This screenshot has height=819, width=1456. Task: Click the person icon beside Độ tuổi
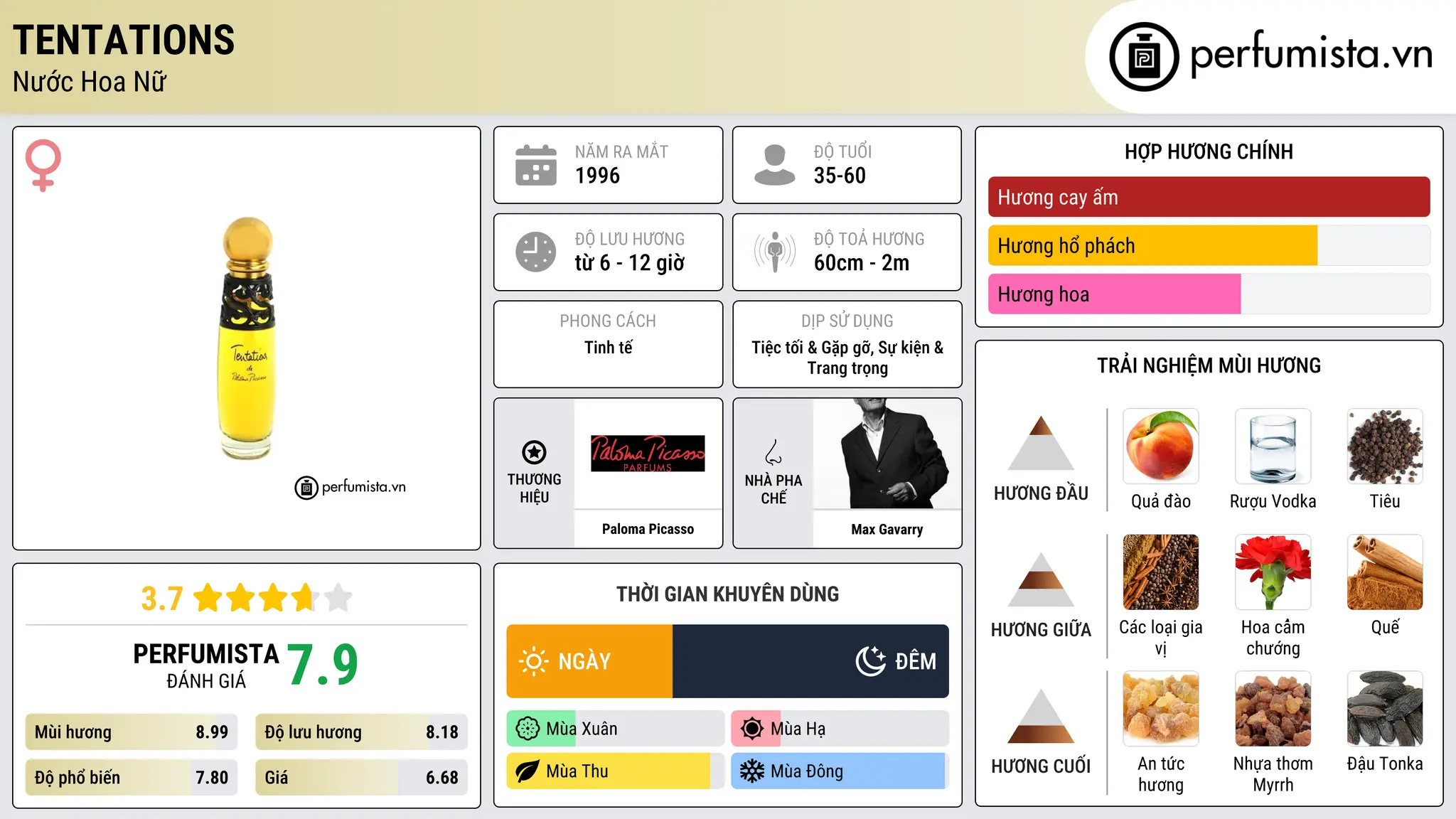click(x=775, y=165)
